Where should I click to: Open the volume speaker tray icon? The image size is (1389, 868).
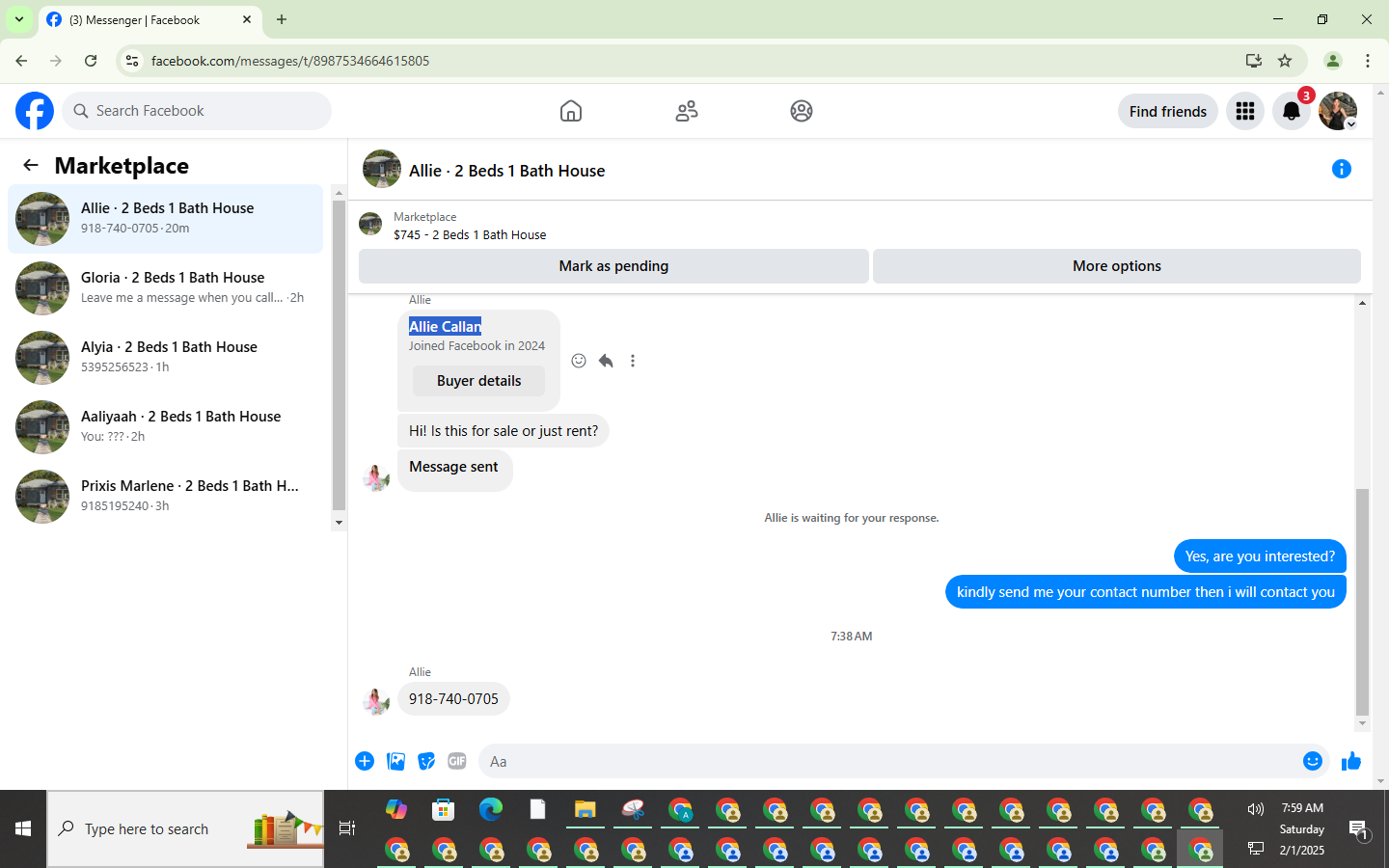tap(1255, 809)
